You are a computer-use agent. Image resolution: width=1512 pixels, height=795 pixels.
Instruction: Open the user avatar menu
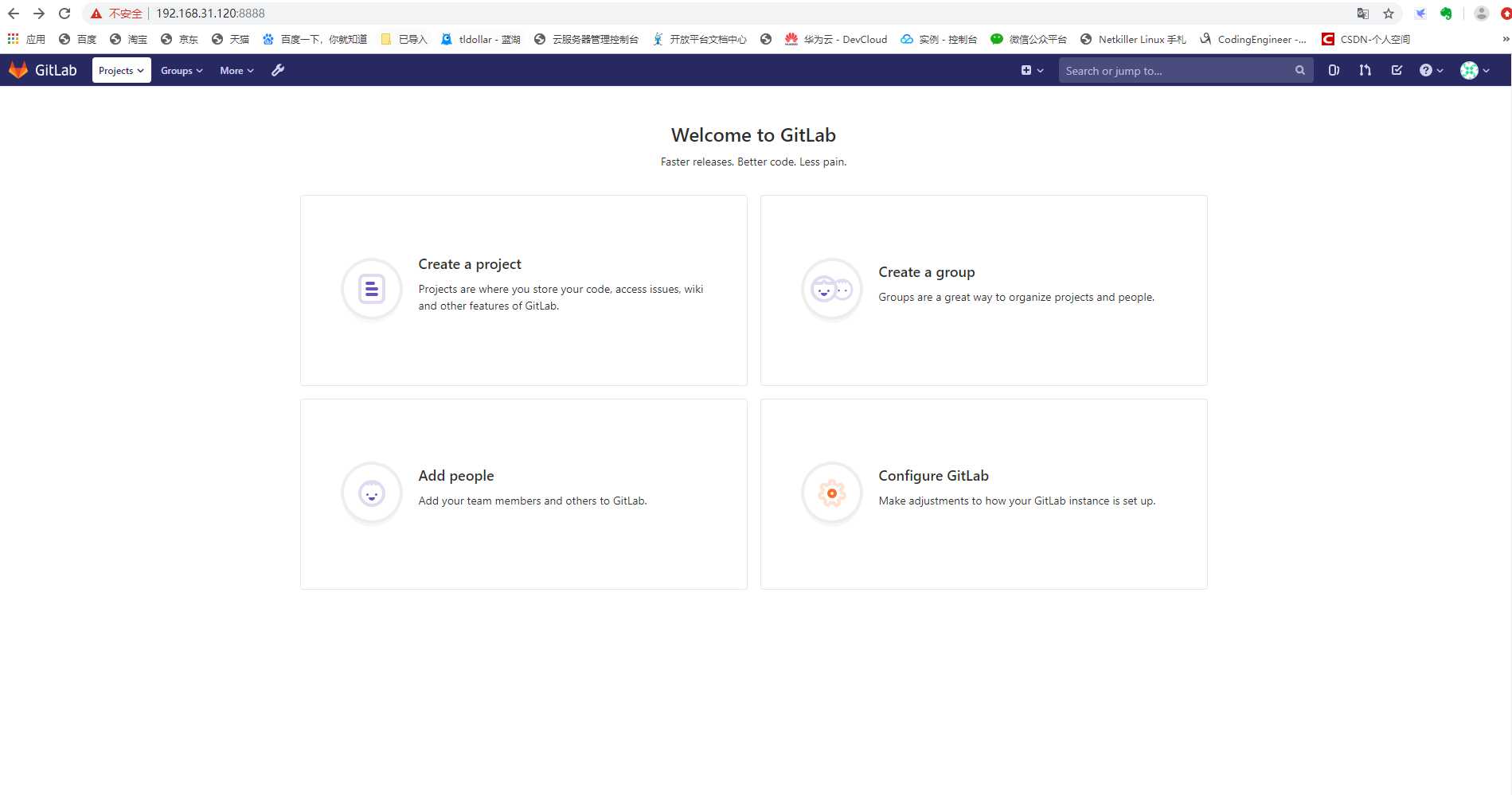point(1475,70)
